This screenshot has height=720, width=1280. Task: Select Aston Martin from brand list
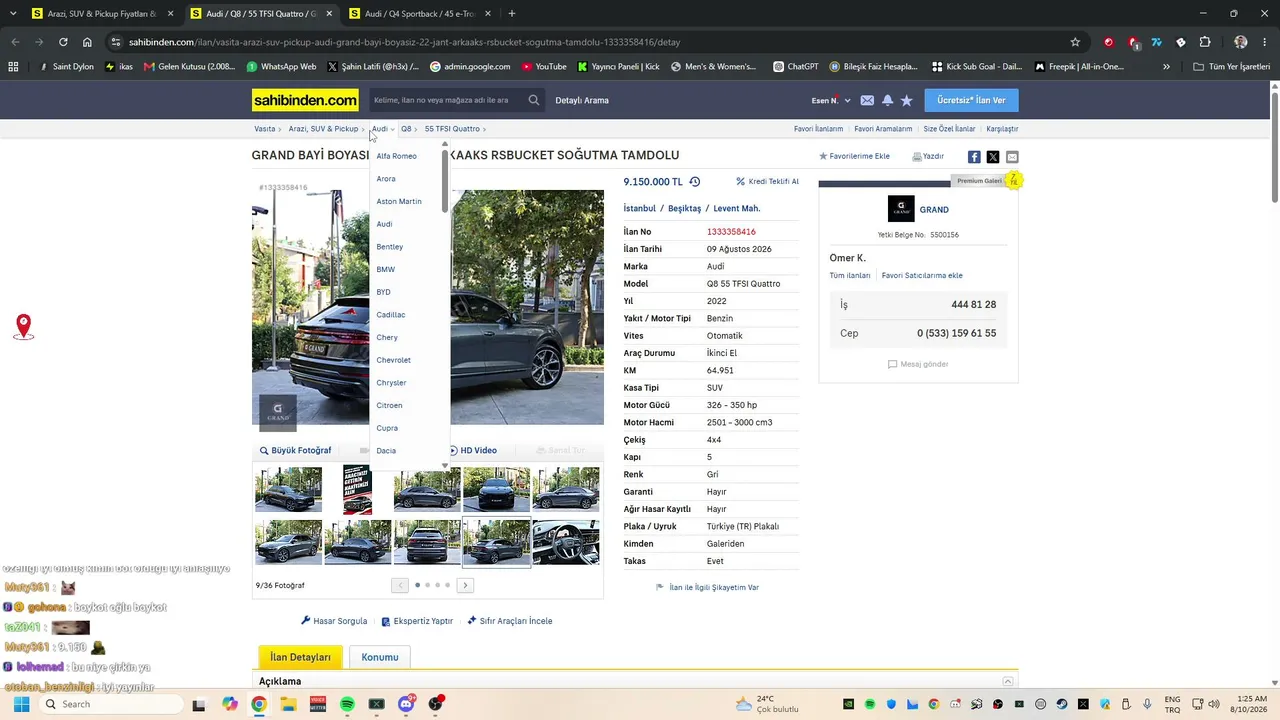coord(399,201)
